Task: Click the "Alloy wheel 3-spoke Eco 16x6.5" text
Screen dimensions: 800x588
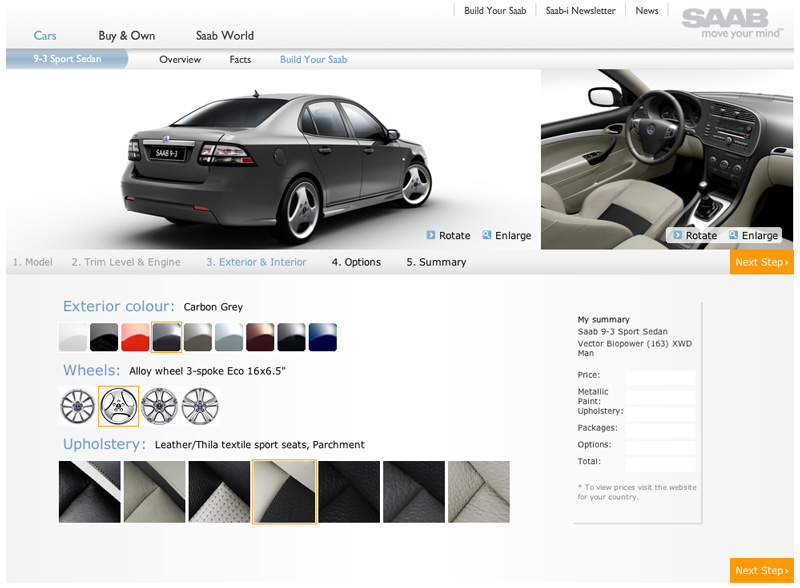Action: (x=207, y=371)
